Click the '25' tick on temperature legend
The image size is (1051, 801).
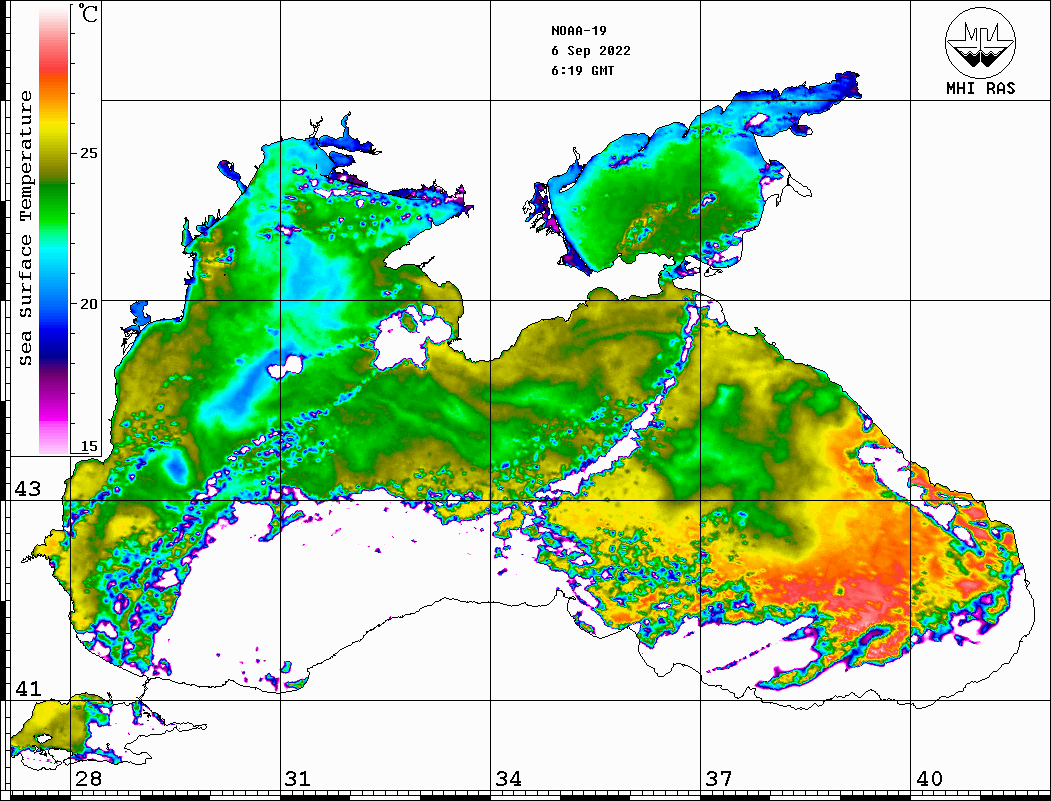pyautogui.click(x=88, y=153)
